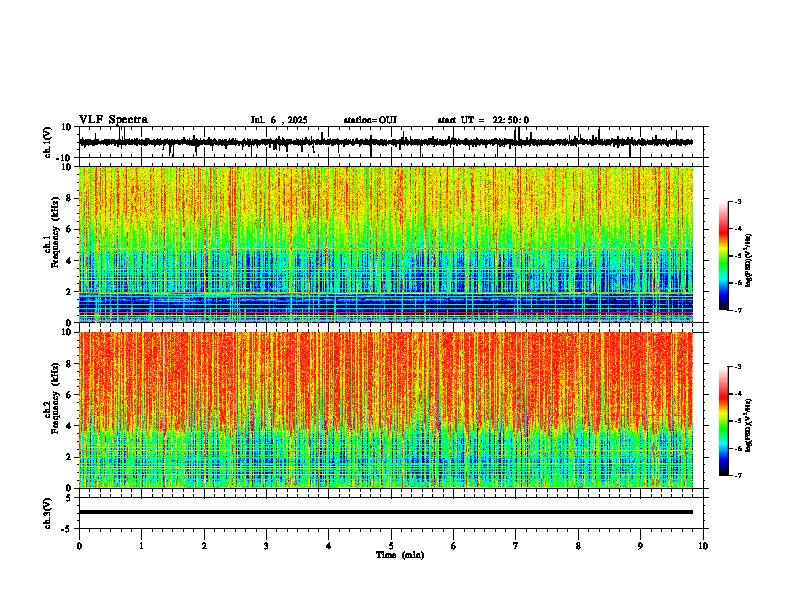Screen dimensions: 792x612
Task: Click the "station=OUJ" header label
Action: coord(370,120)
